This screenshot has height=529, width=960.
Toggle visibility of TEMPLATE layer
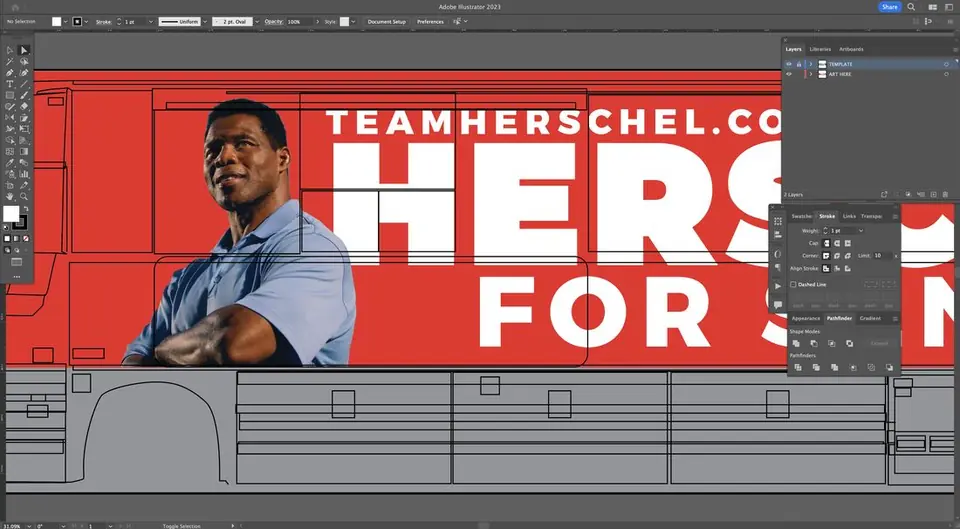coord(789,64)
